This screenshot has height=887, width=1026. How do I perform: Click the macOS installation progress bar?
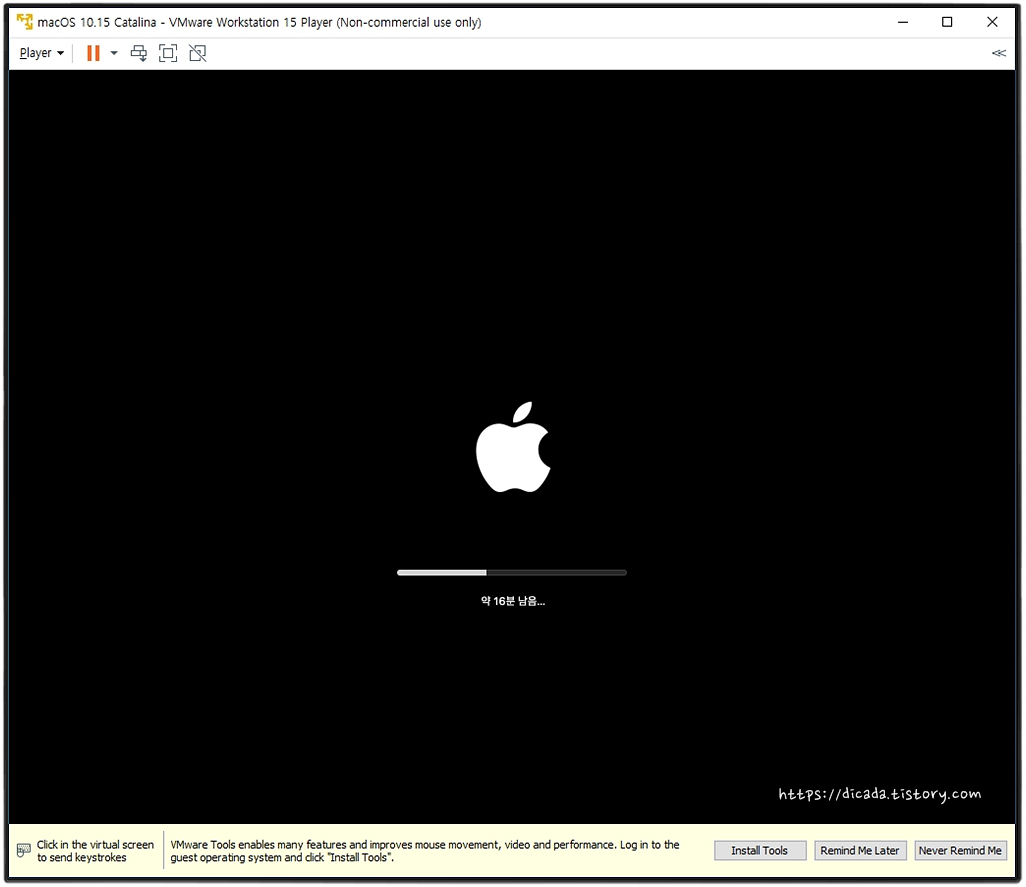[x=512, y=572]
